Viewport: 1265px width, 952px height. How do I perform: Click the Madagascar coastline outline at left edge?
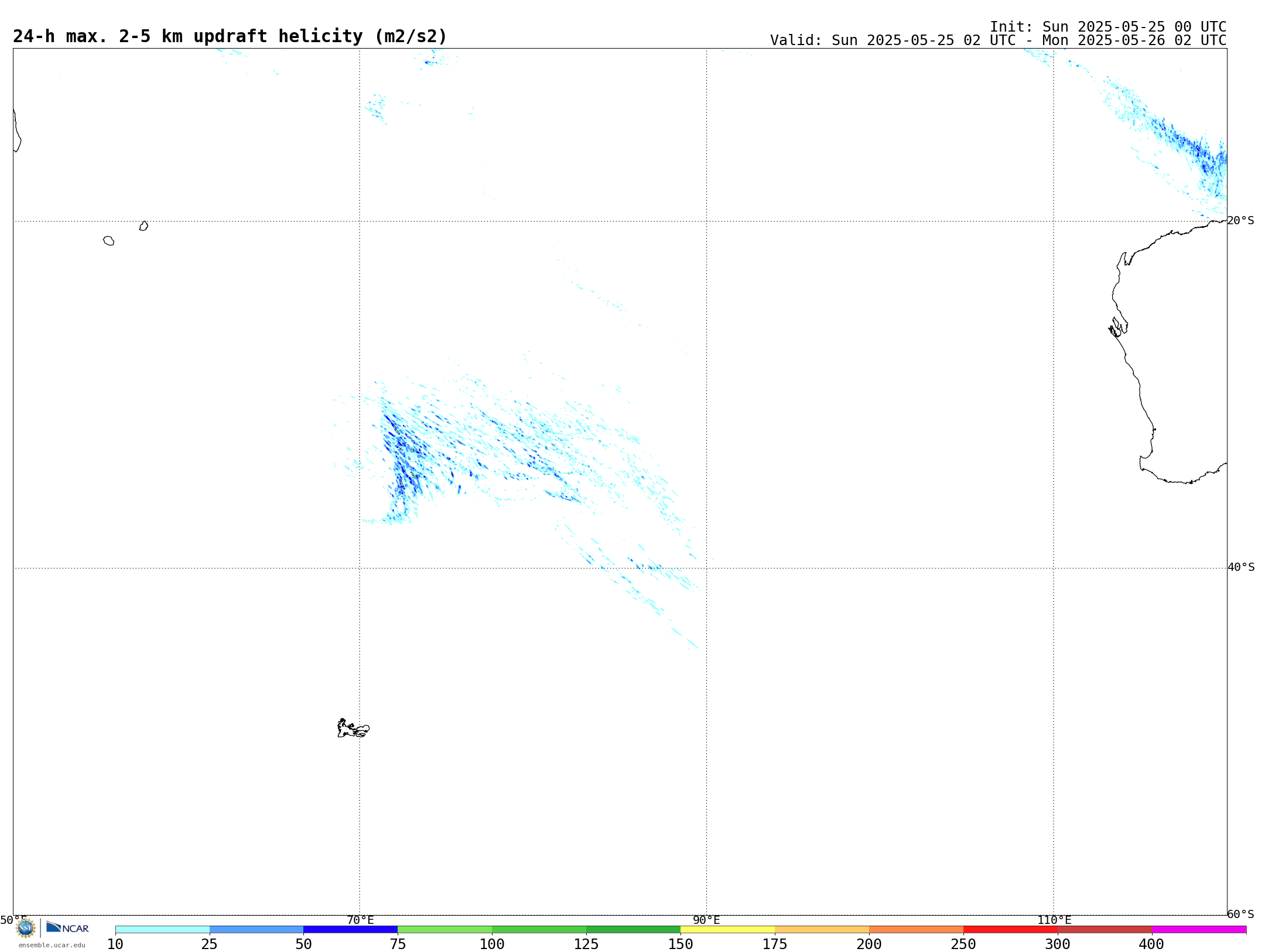(17, 130)
